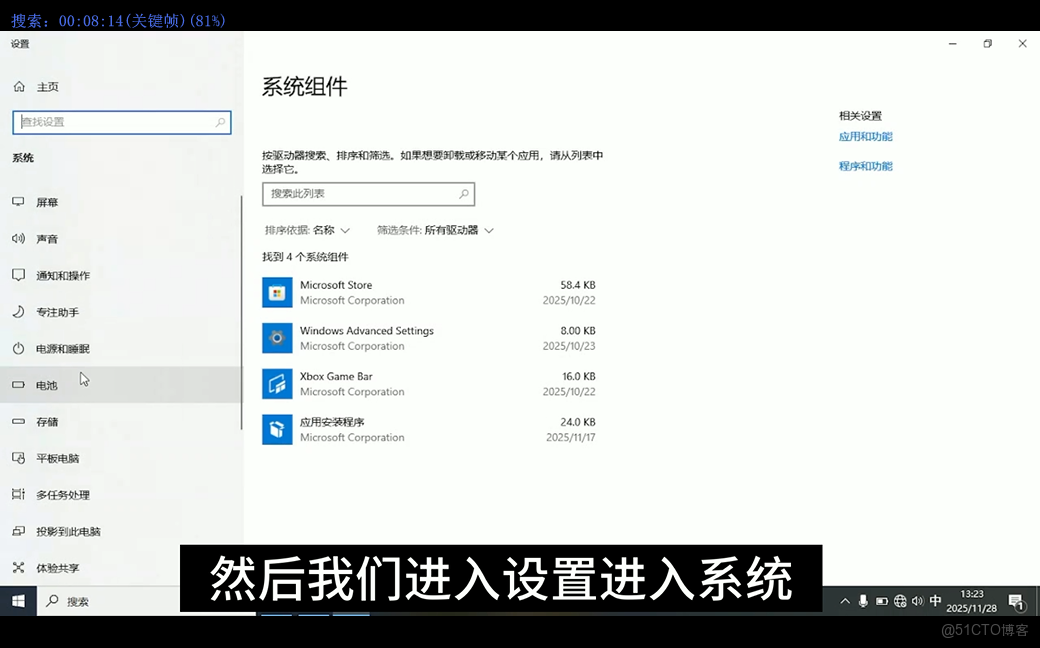
Task: Click the Xbox Game Bar icon
Action: [x=277, y=383]
